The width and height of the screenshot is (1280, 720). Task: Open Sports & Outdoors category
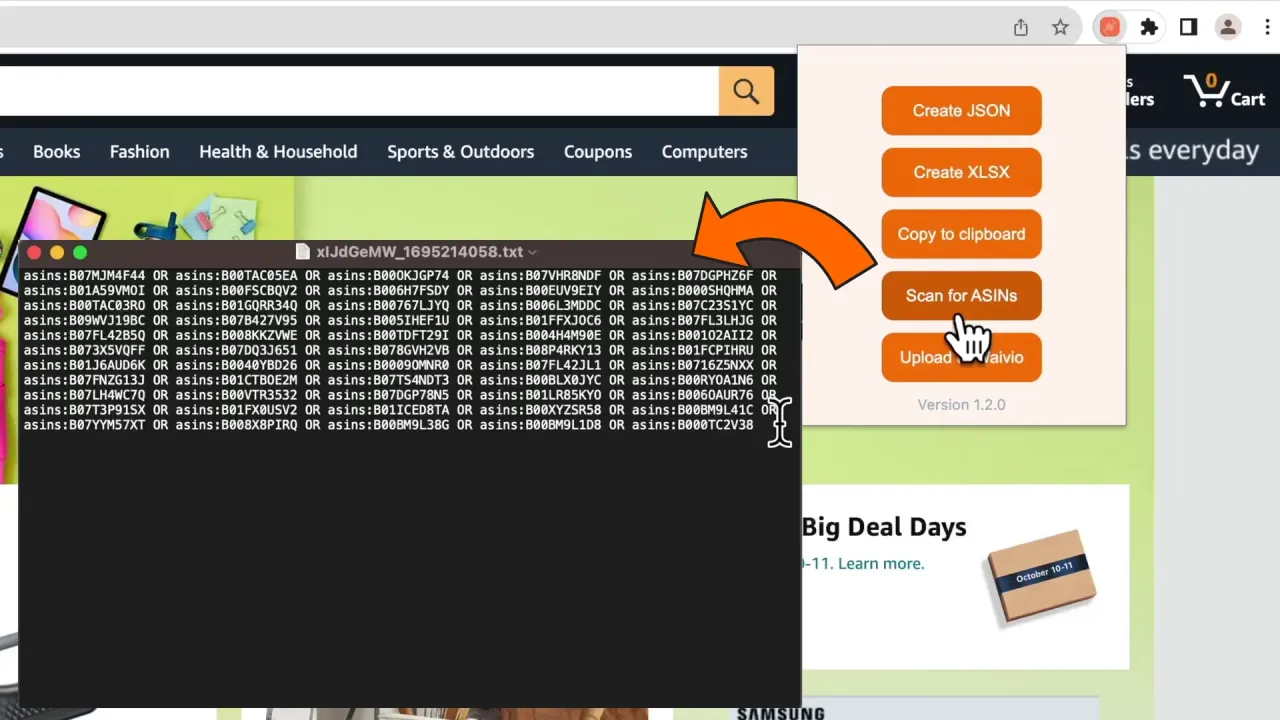click(x=461, y=152)
